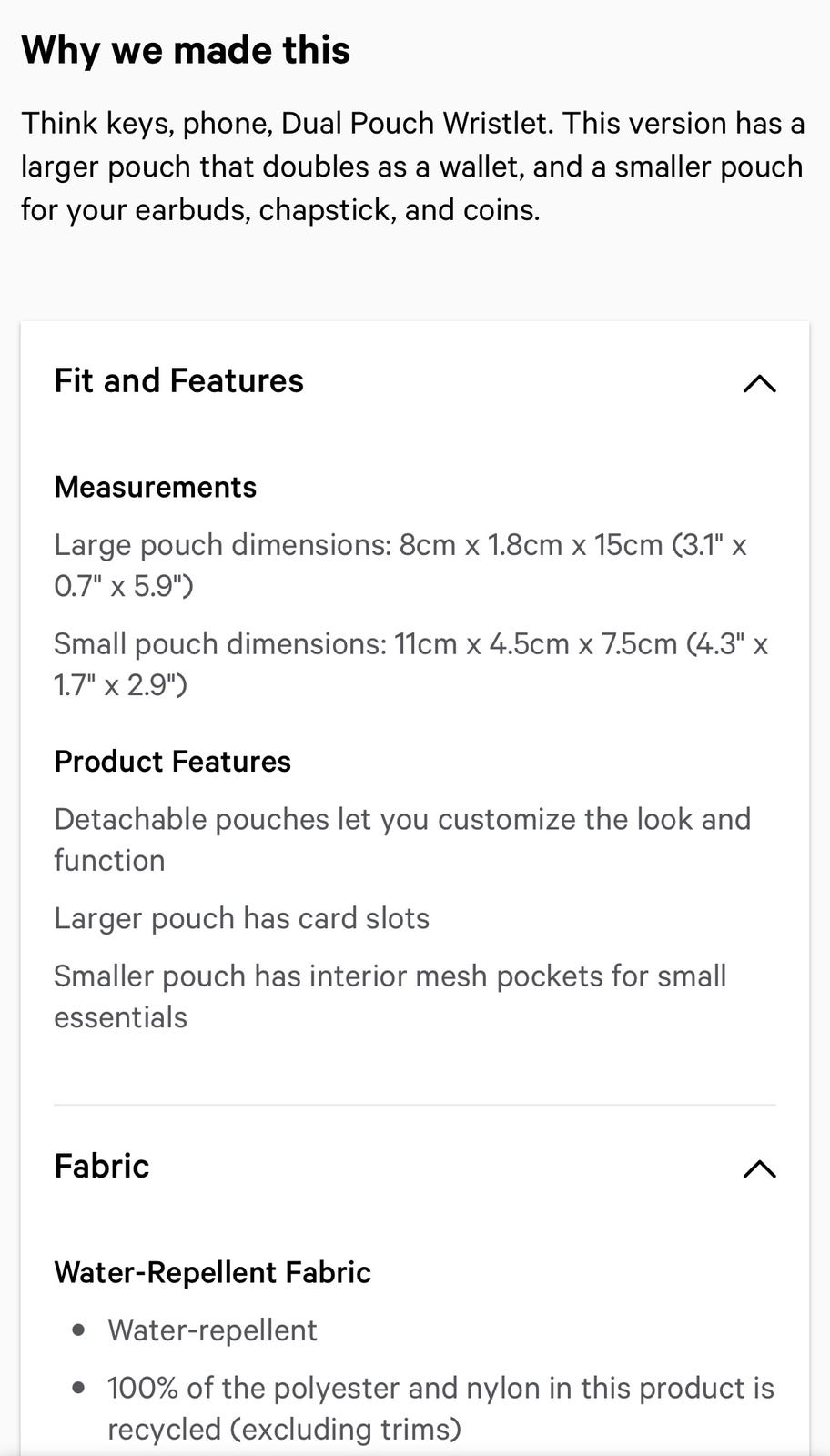Viewport: 830px width, 1456px height.
Task: Collapse the Fabric section chevron
Action: tap(759, 1168)
